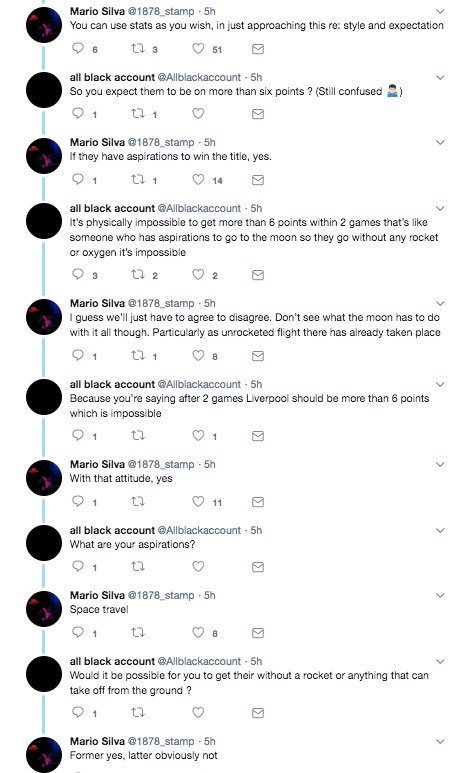Open the chevron menu on 'Former yes, latter obviously not'
This screenshot has width=473, height=773.
click(440, 741)
